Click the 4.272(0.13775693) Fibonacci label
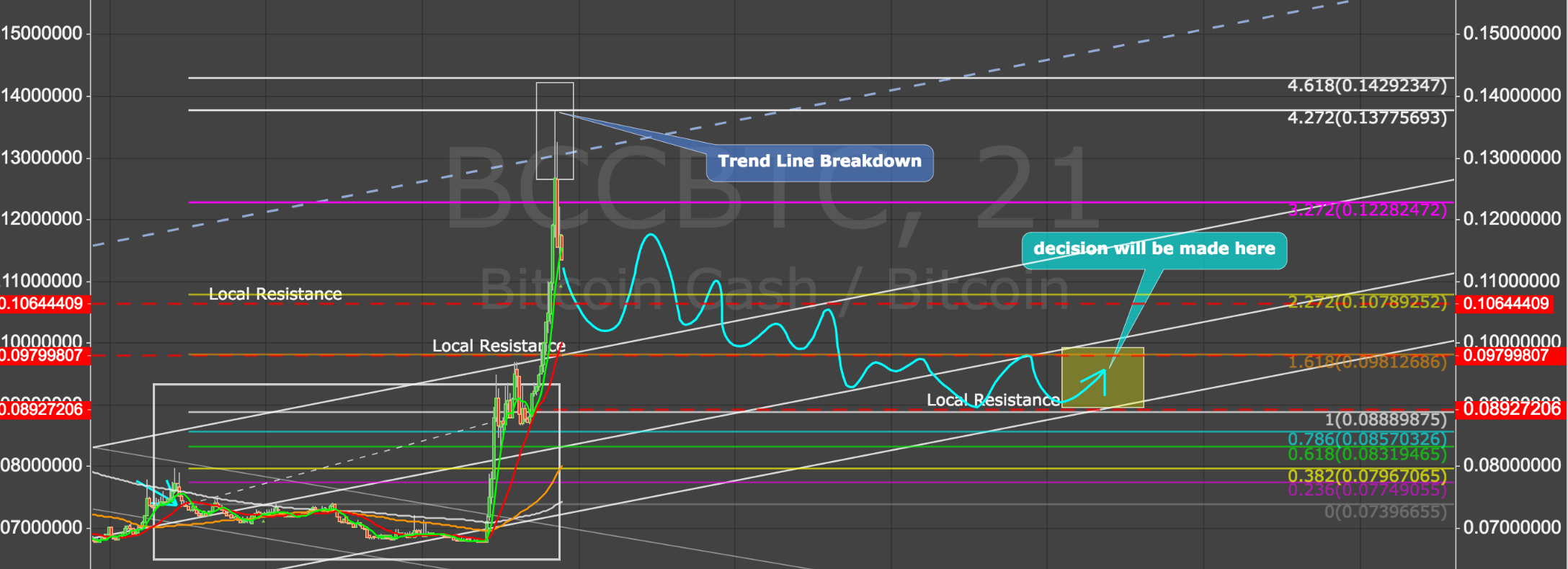The image size is (1568, 569). (x=1367, y=117)
